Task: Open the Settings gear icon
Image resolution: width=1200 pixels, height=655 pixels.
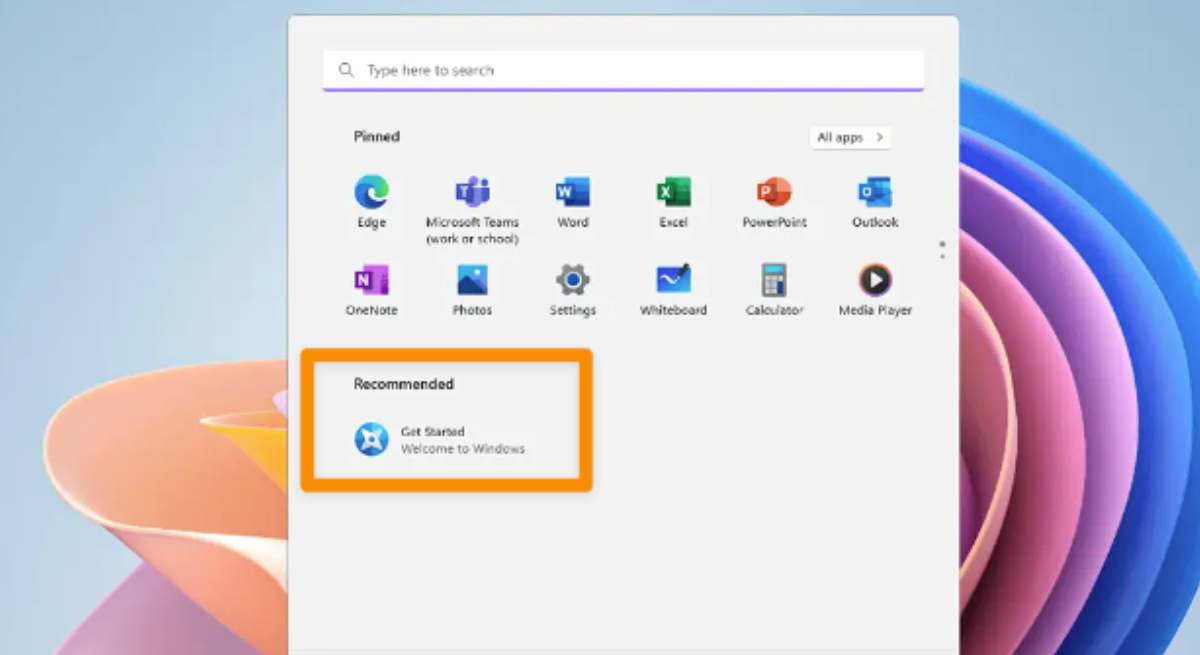Action: [573, 280]
